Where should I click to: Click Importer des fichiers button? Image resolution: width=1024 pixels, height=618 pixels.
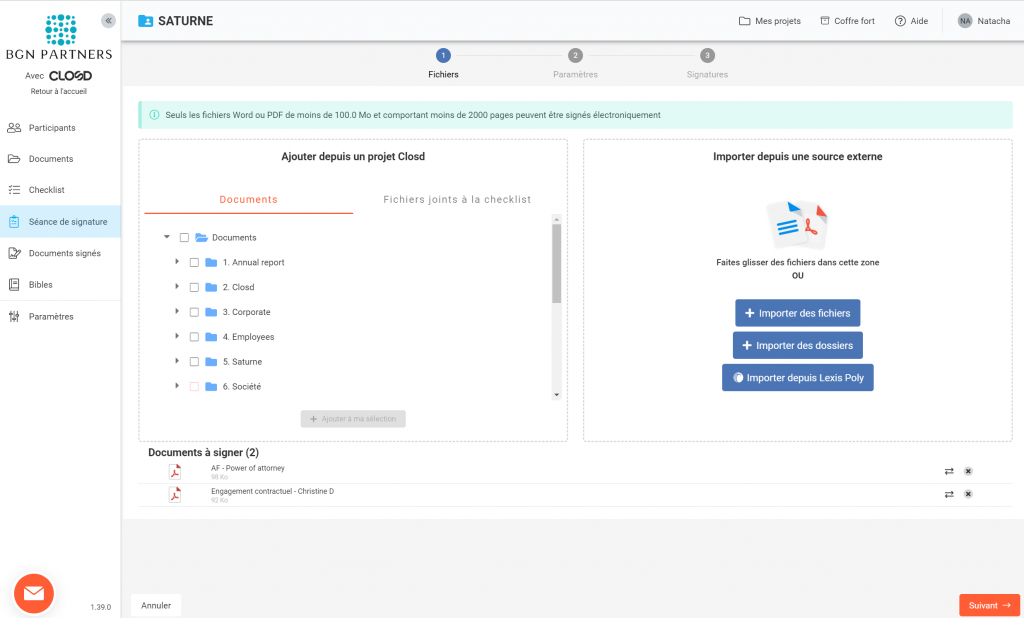pos(797,313)
